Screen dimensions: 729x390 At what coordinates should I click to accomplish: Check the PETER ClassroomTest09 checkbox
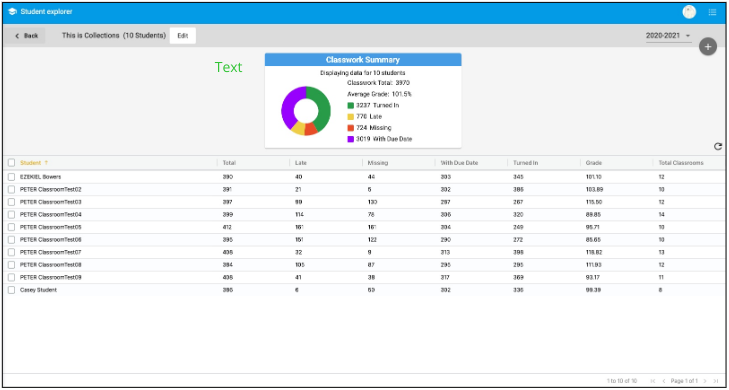[12, 278]
